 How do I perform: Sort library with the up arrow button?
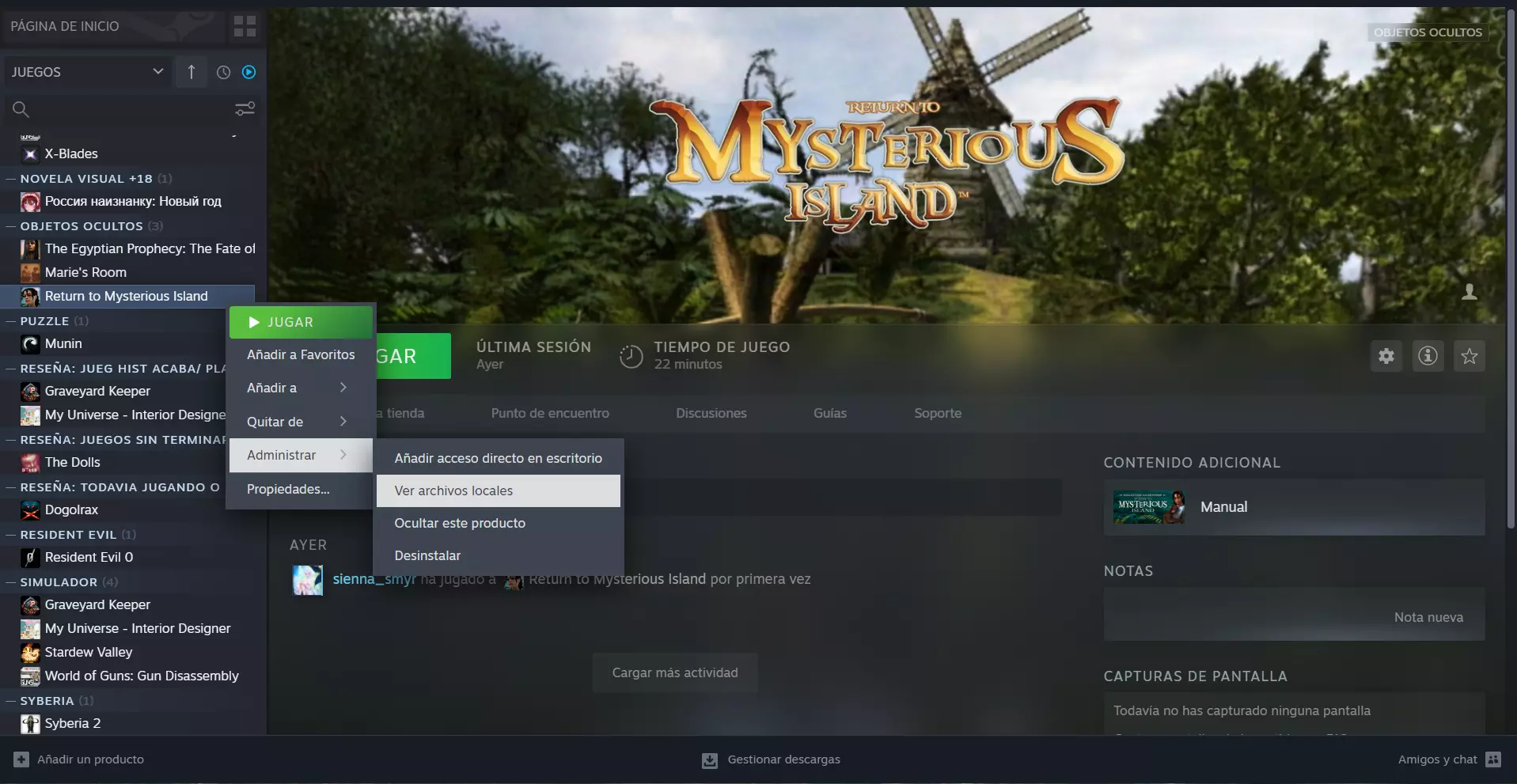point(191,72)
